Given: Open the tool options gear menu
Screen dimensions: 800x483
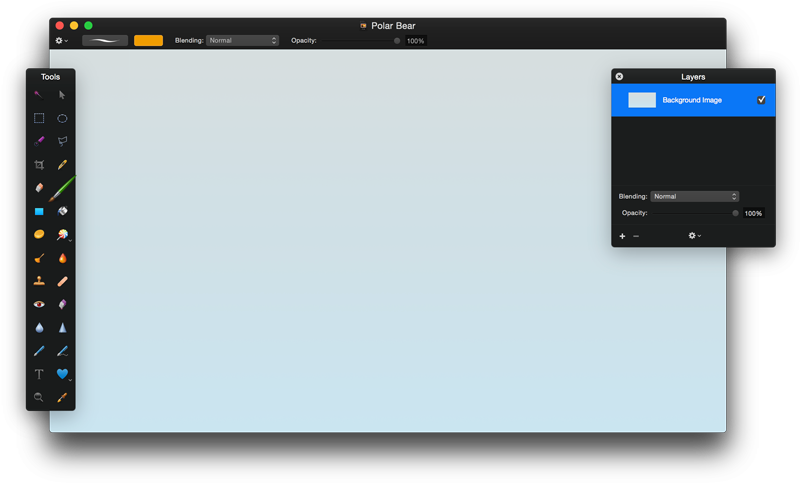Looking at the screenshot, I should coord(61,41).
